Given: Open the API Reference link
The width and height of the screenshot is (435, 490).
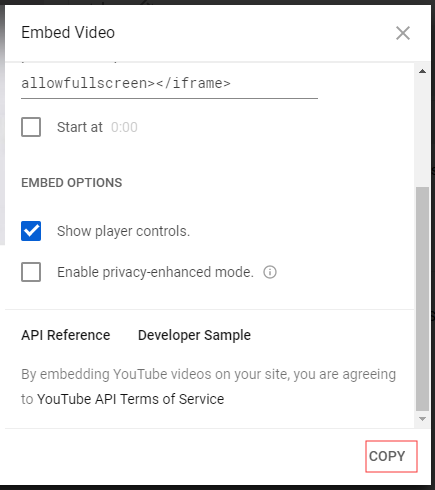Looking at the screenshot, I should [x=66, y=335].
